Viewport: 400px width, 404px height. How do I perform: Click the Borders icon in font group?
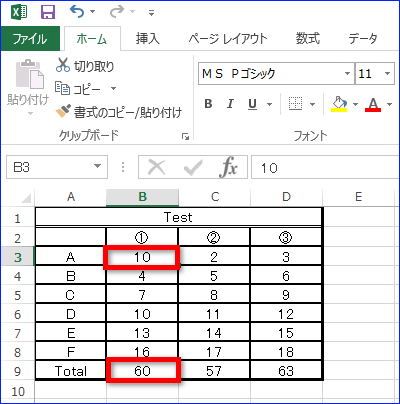coord(295,104)
